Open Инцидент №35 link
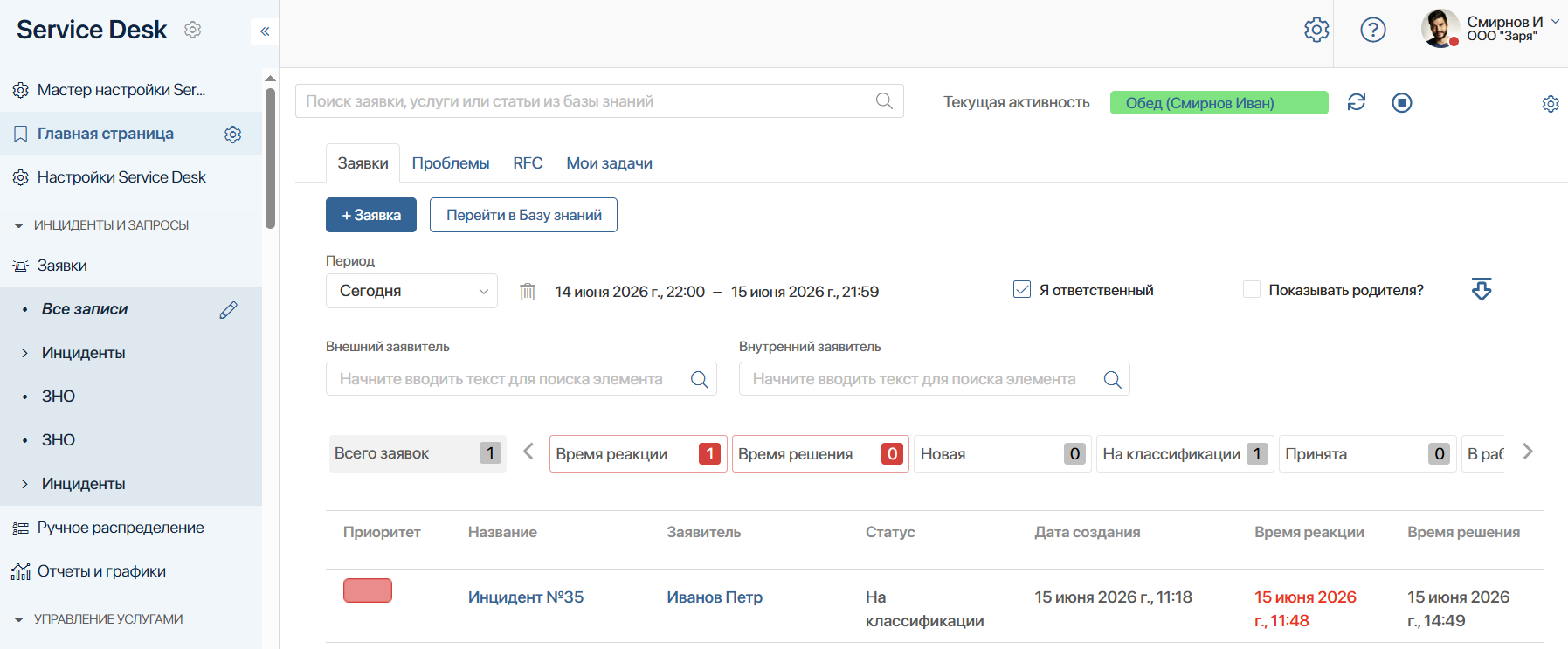The height and width of the screenshot is (649, 1568). click(x=526, y=597)
